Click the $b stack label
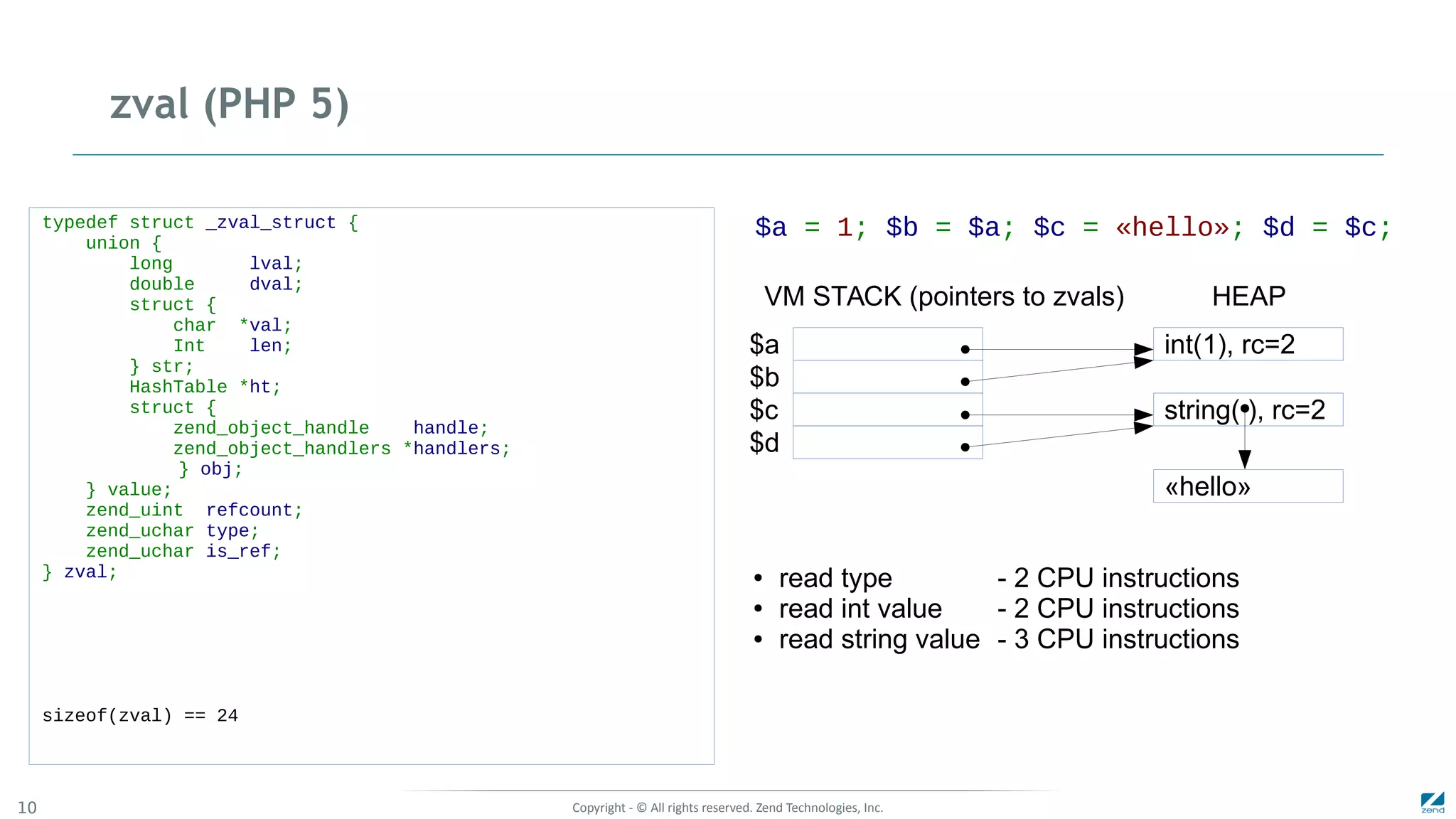The image size is (1456, 819). tap(764, 378)
